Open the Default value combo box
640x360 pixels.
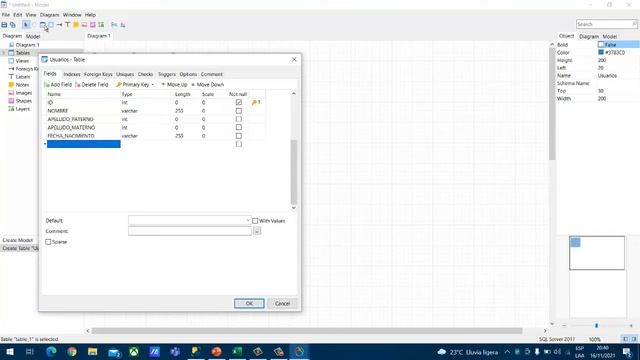click(190, 220)
